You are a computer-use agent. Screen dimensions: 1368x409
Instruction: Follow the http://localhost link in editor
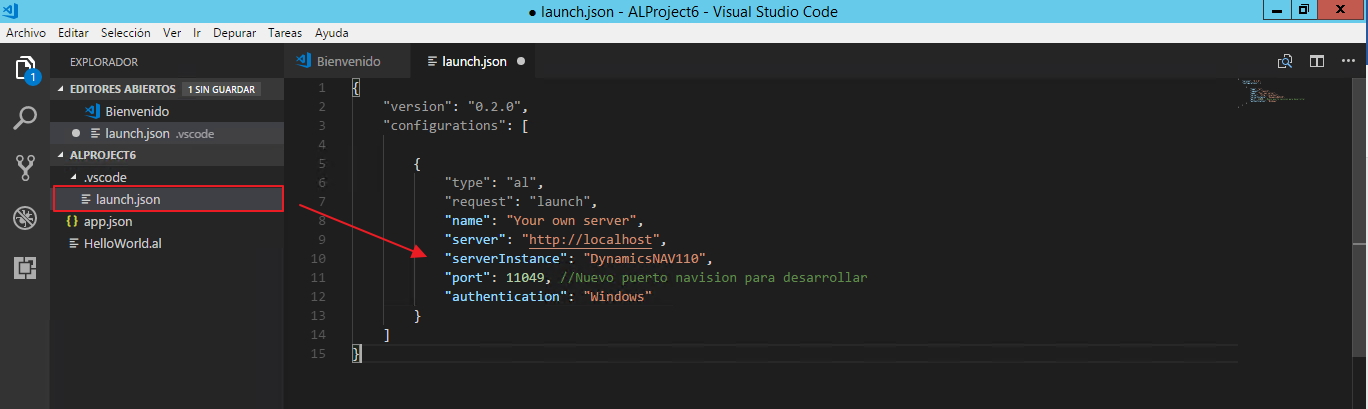coord(590,240)
